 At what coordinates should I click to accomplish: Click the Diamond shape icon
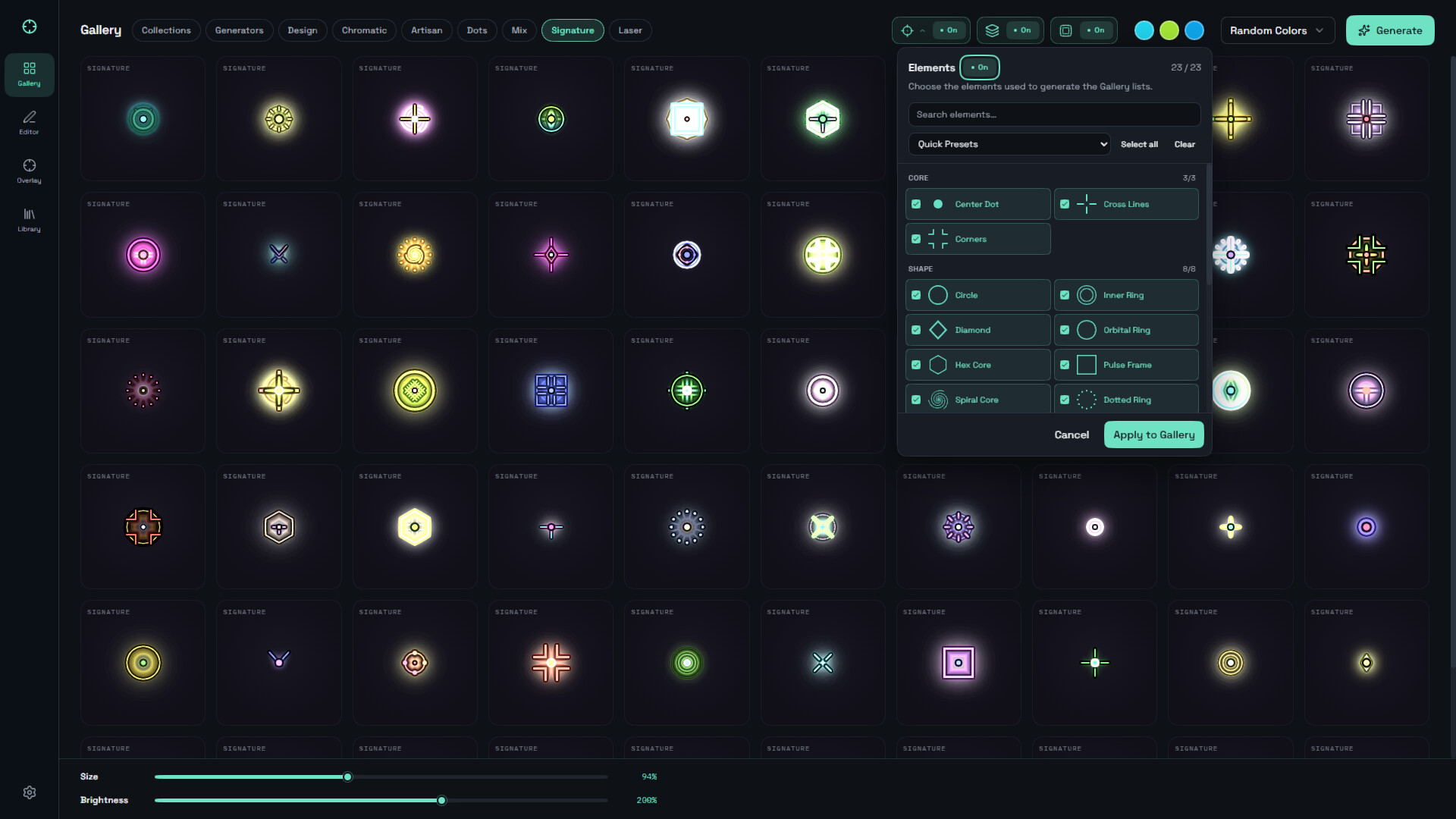938,330
